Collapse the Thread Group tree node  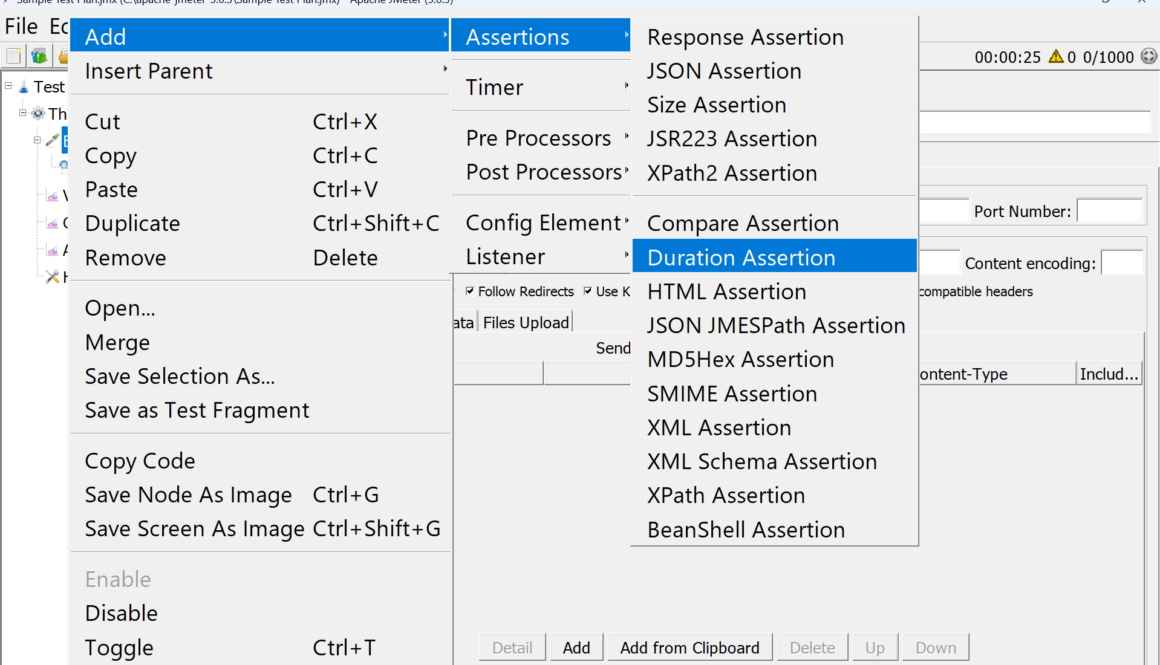[23, 113]
